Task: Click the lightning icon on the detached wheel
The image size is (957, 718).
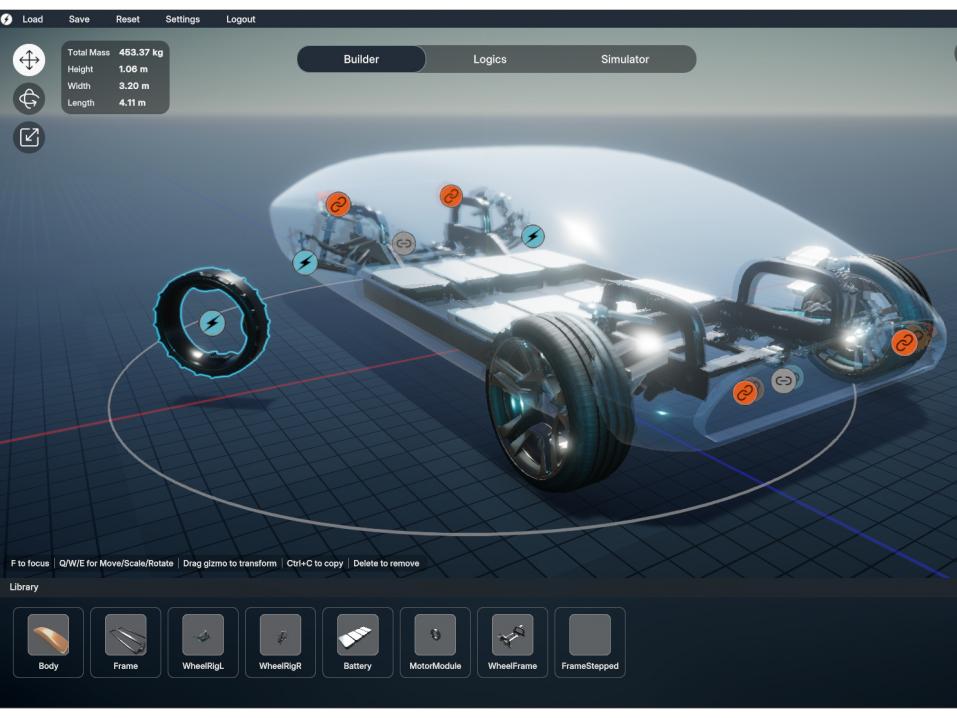Action: [x=212, y=323]
